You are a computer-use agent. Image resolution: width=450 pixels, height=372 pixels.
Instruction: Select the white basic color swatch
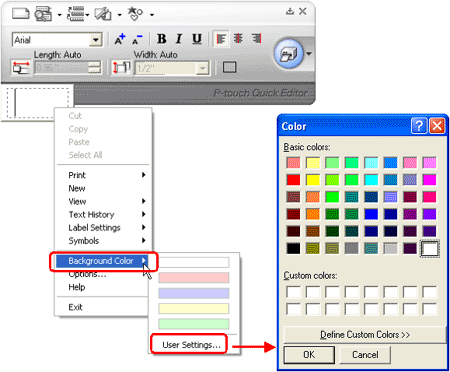(430, 248)
